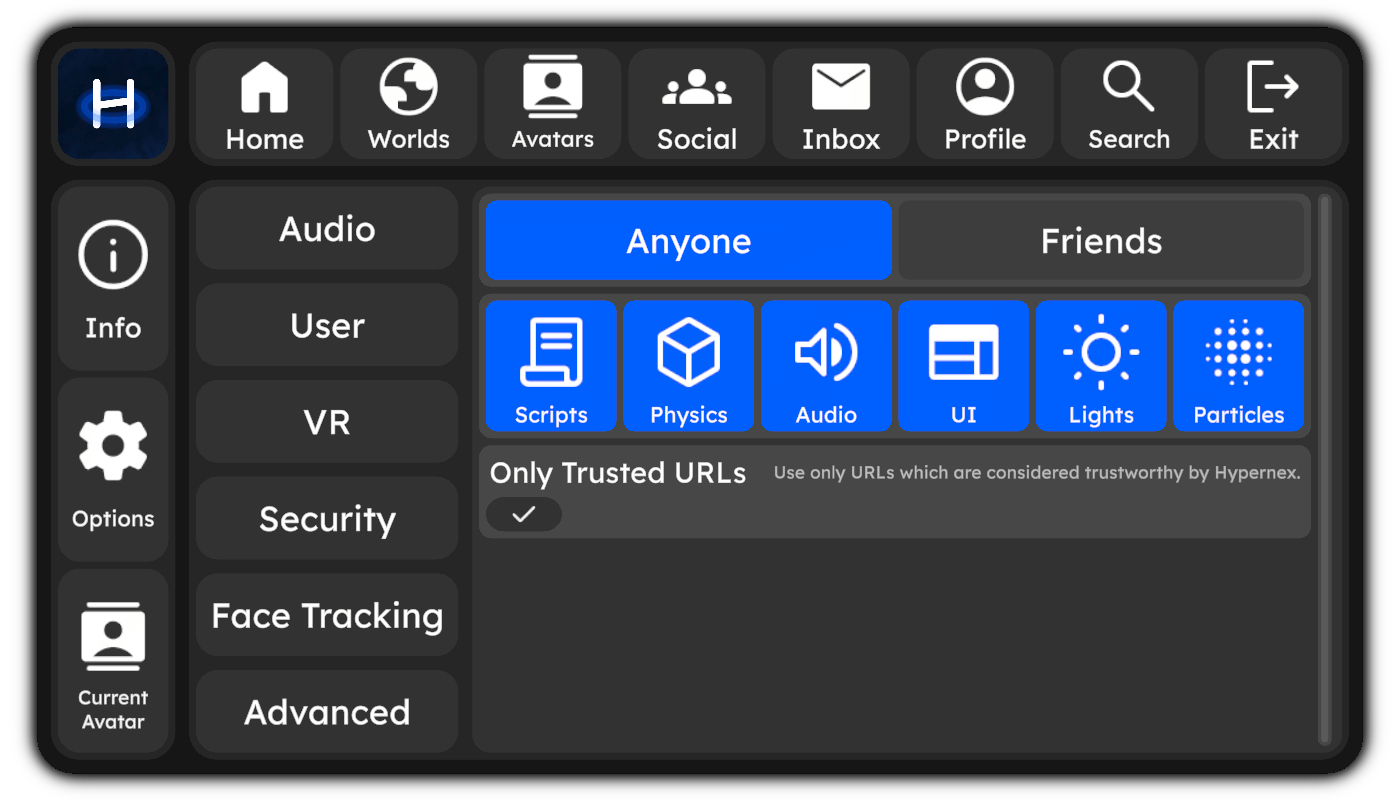Screen dimensions: 1400x800
Task: Toggle the Only Trusted URLs checkbox
Action: [x=524, y=514]
